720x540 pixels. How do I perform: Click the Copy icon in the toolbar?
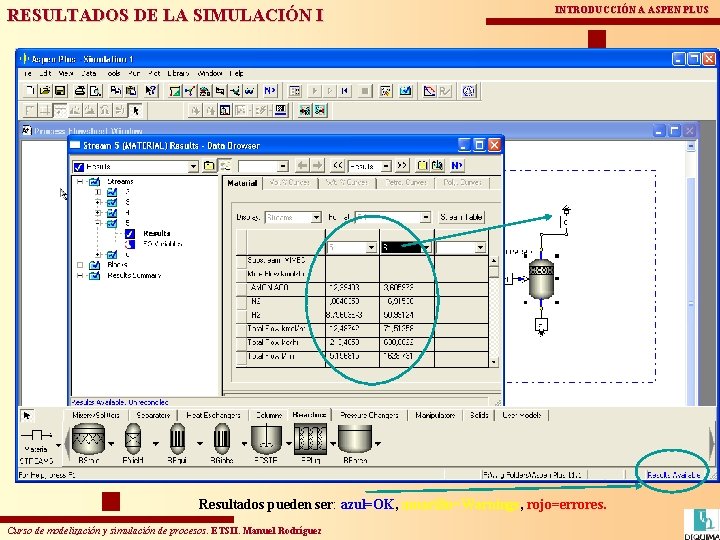click(x=117, y=91)
